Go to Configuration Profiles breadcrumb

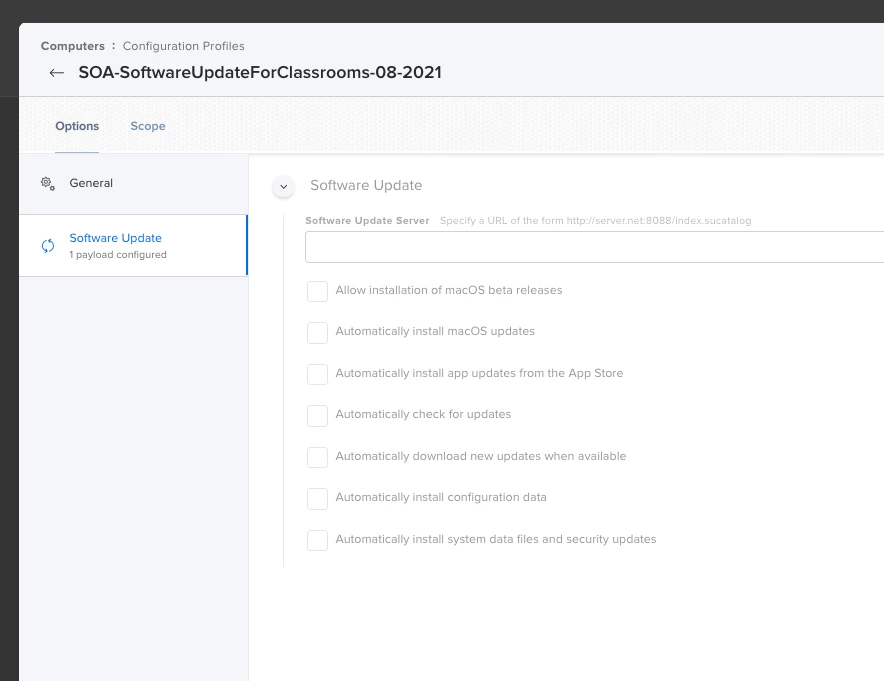click(x=184, y=46)
